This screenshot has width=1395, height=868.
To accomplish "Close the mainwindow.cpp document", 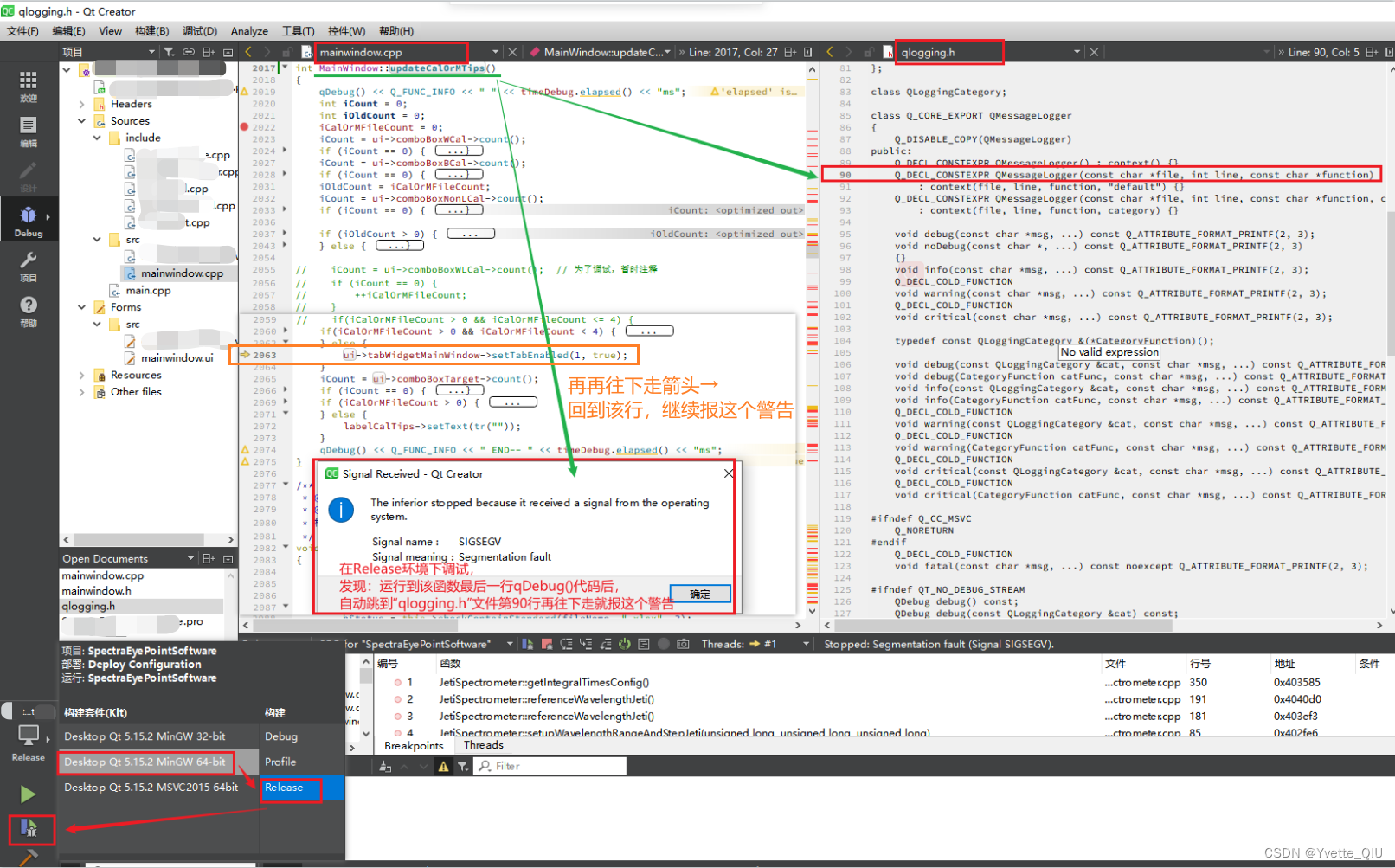I will 512,52.
